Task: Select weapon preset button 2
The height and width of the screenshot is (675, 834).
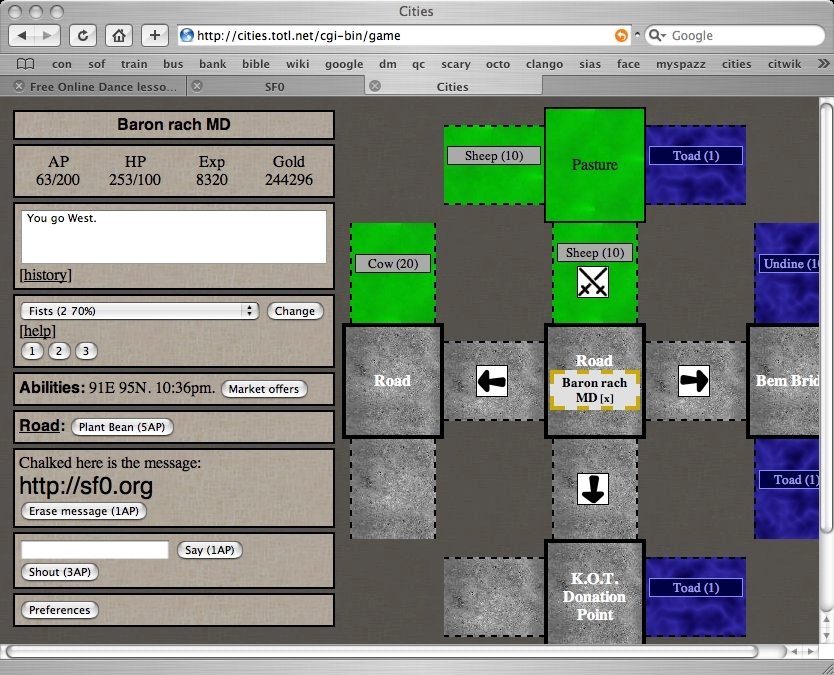Action: [59, 351]
